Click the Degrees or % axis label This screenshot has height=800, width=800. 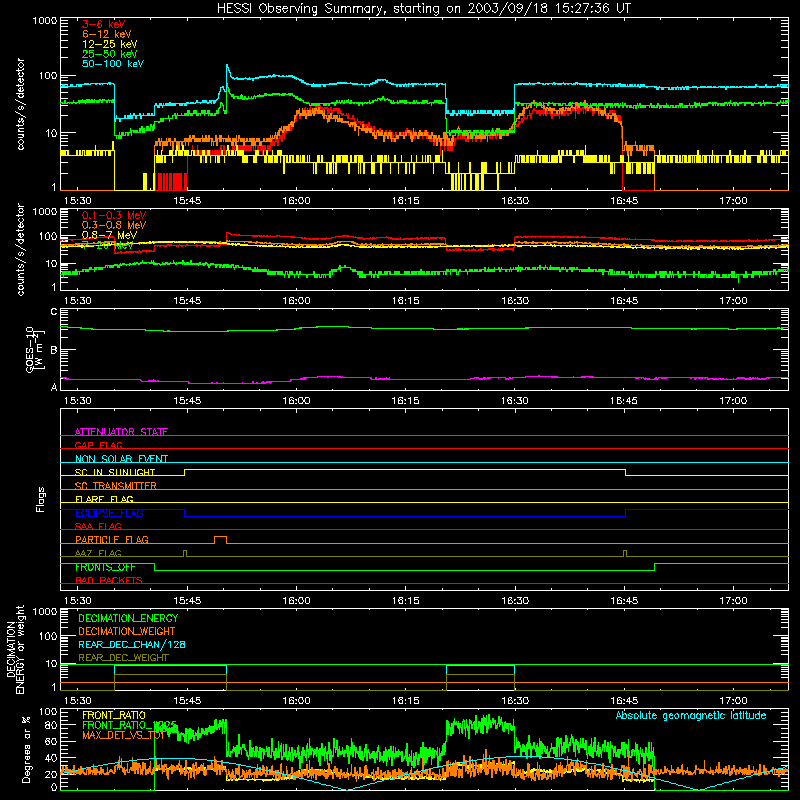pos(26,749)
